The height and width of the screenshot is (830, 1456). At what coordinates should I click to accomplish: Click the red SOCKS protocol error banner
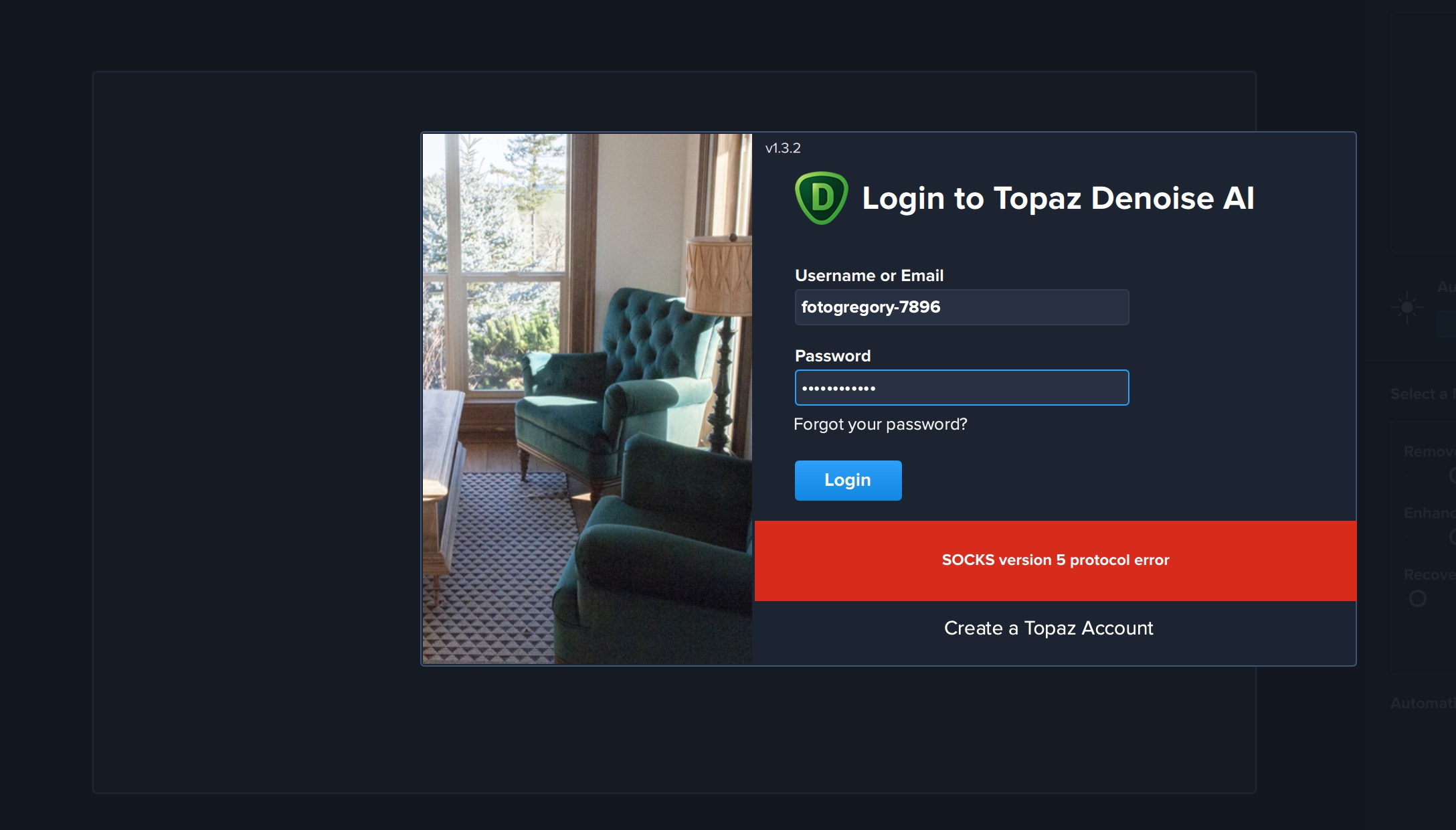1055,561
